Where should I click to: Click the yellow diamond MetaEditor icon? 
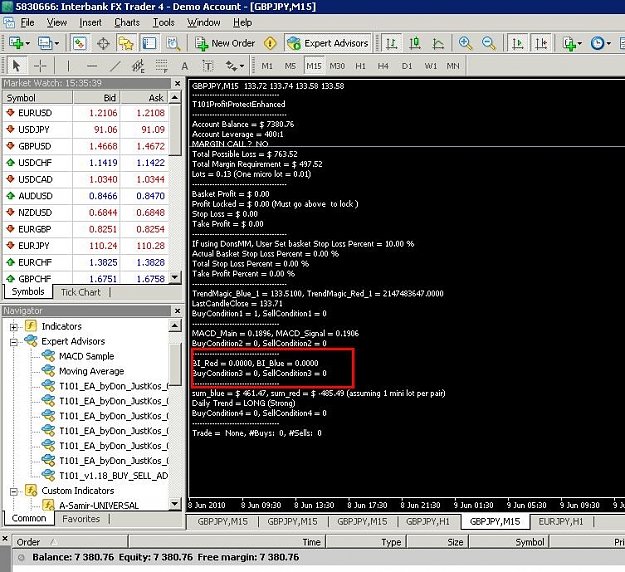pos(270,43)
